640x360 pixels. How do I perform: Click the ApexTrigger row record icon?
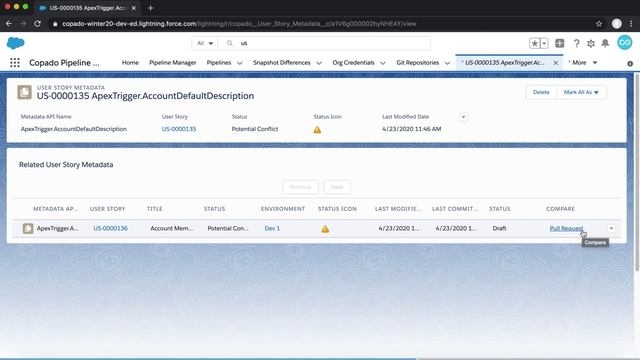coord(28,229)
